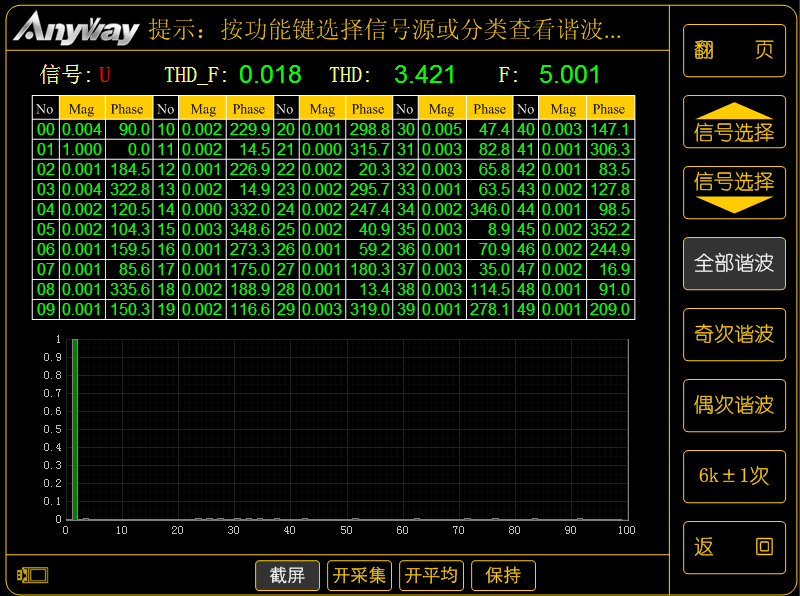Select 全部谐波 all harmonics display

click(734, 263)
